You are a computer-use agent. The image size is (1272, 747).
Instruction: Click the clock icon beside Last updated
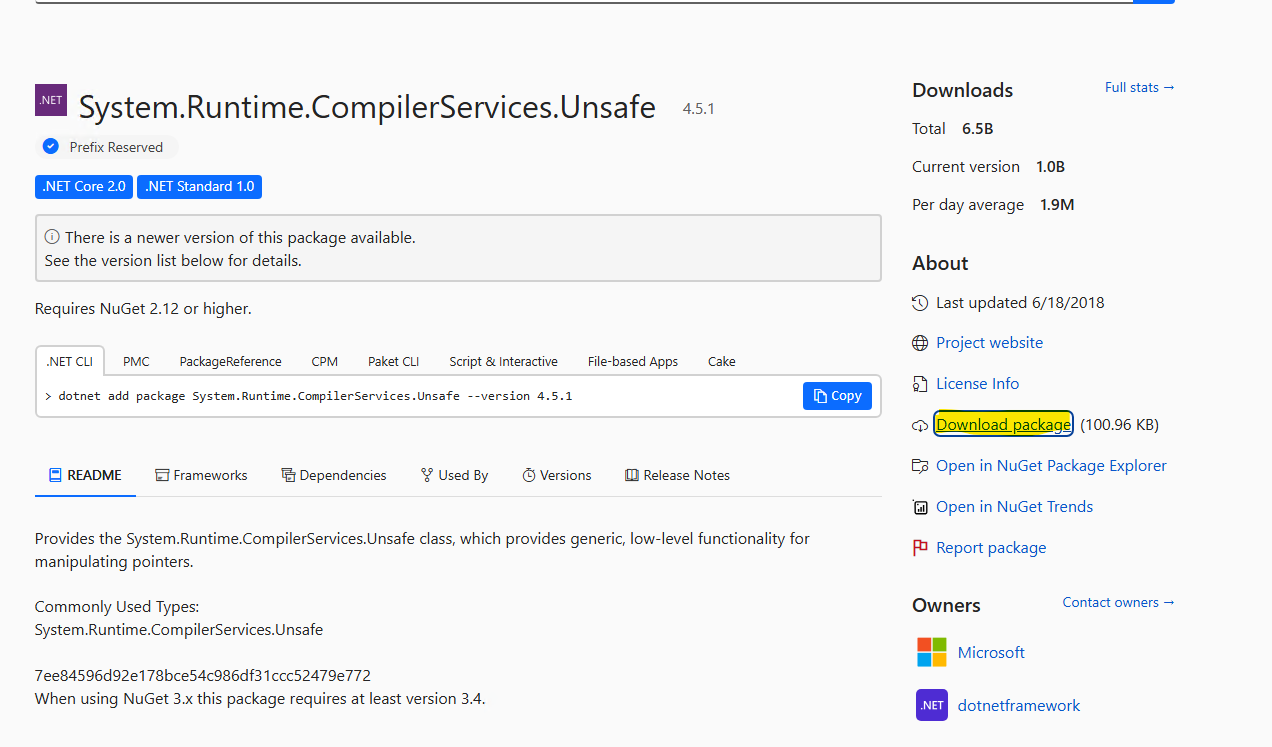tap(919, 302)
